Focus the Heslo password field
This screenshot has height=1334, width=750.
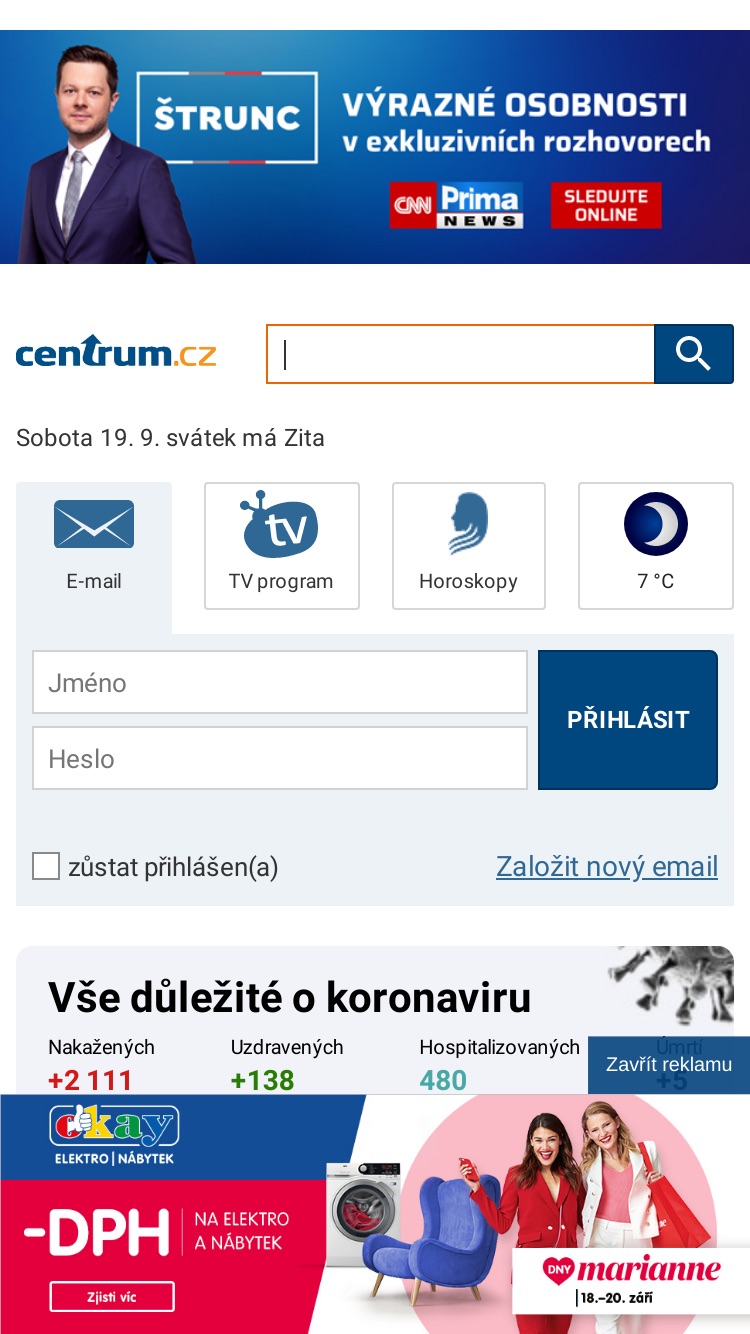point(280,758)
